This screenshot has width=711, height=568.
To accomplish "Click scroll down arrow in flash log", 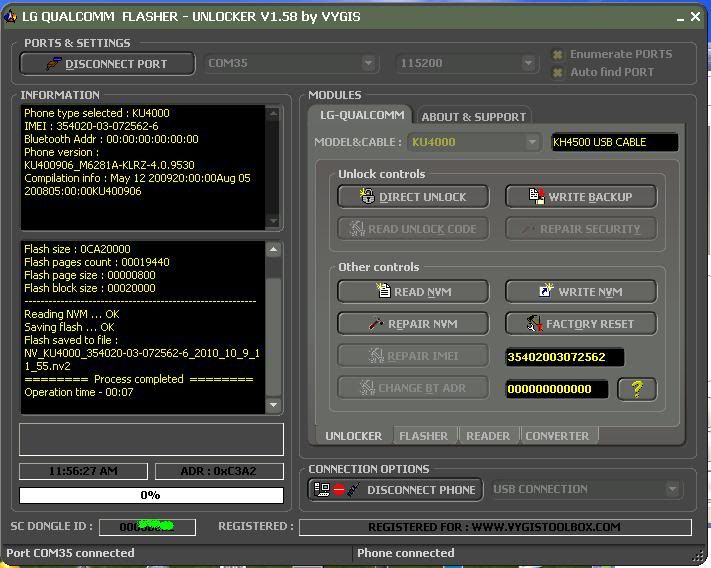I will [x=273, y=405].
